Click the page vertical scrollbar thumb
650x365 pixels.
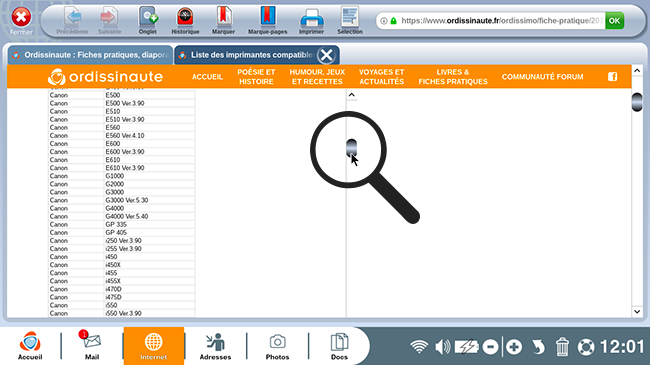[637, 102]
